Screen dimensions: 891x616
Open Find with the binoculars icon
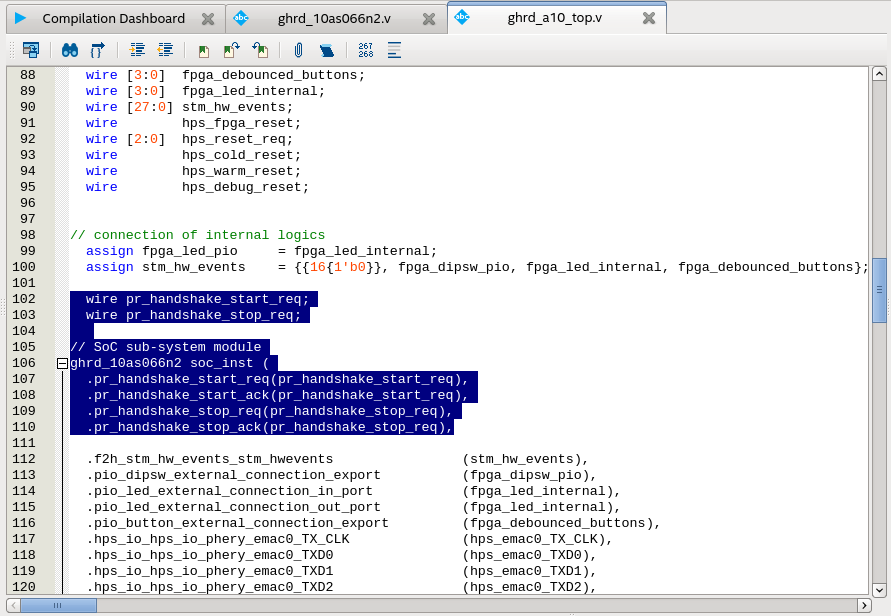(x=70, y=49)
